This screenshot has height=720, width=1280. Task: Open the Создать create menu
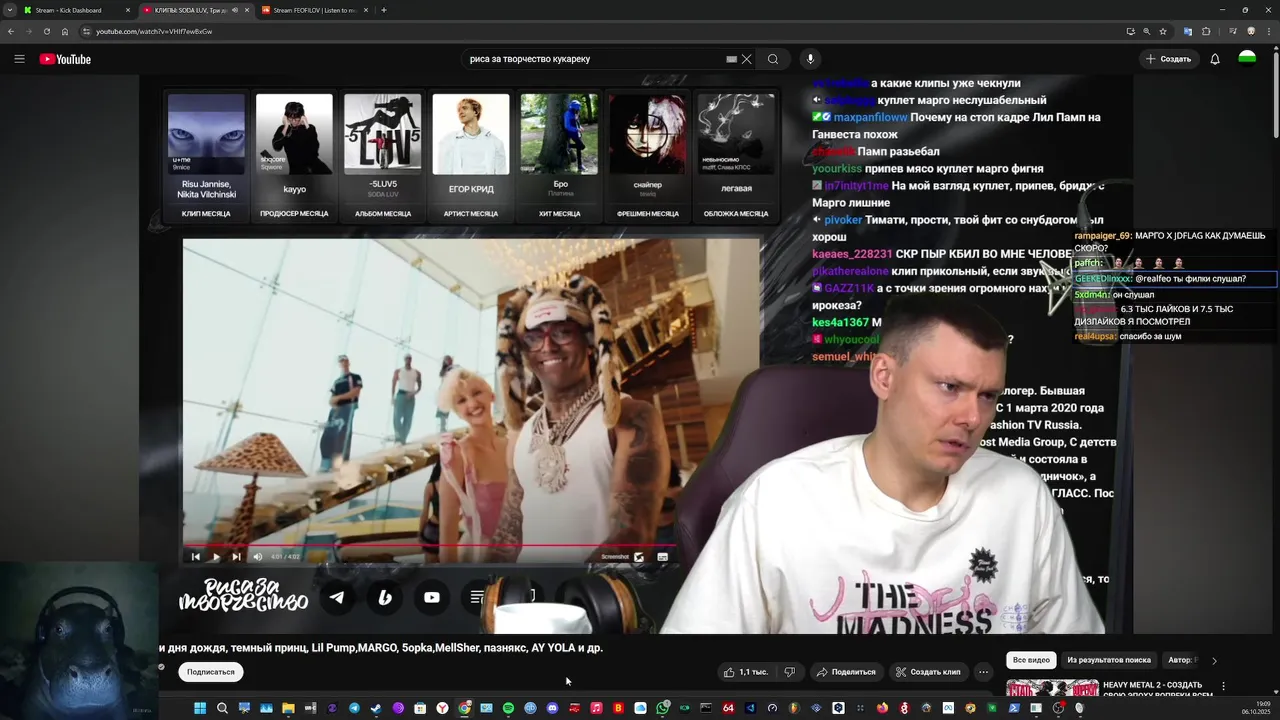point(1168,59)
